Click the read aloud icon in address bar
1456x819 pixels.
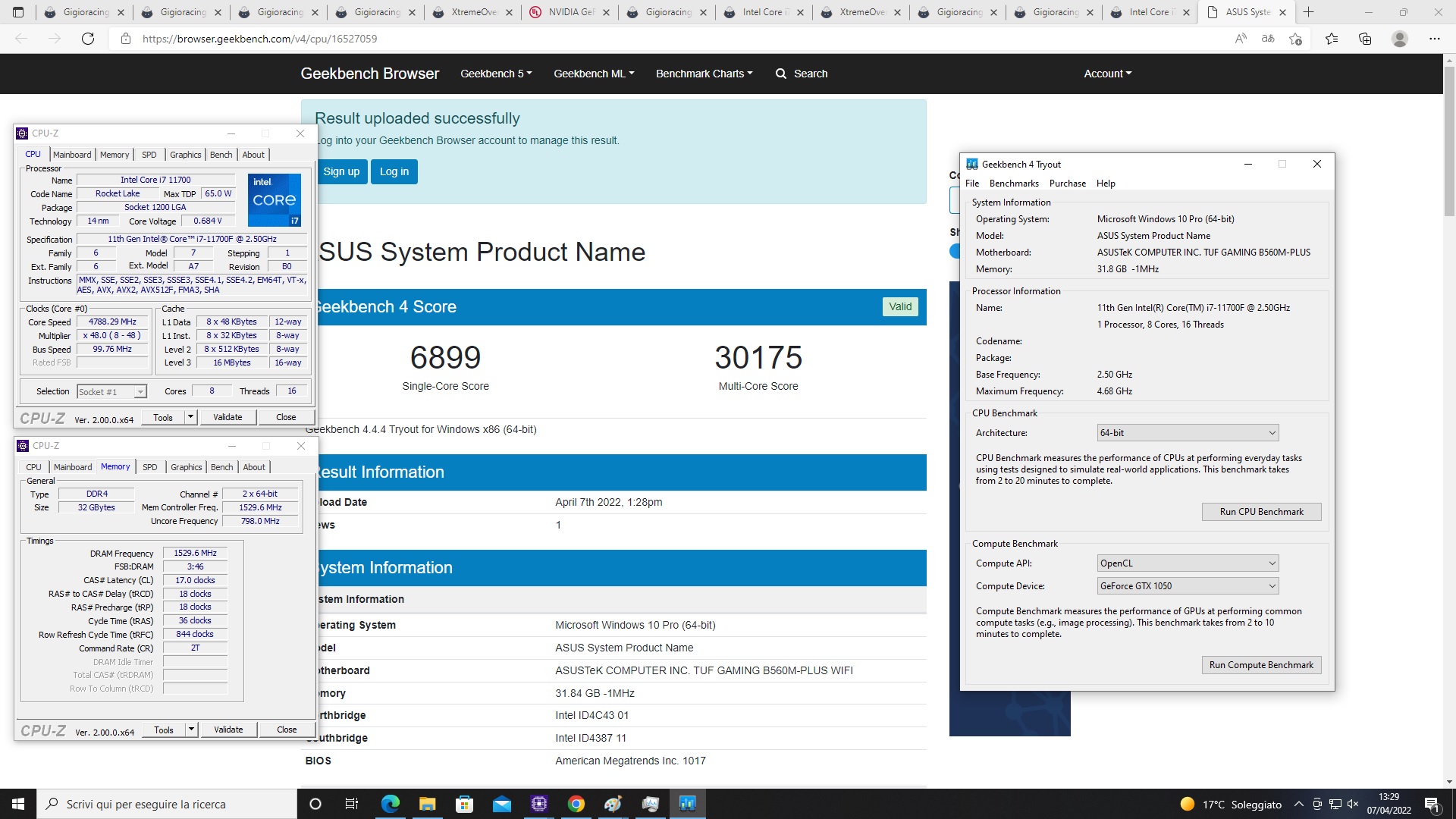(1241, 39)
